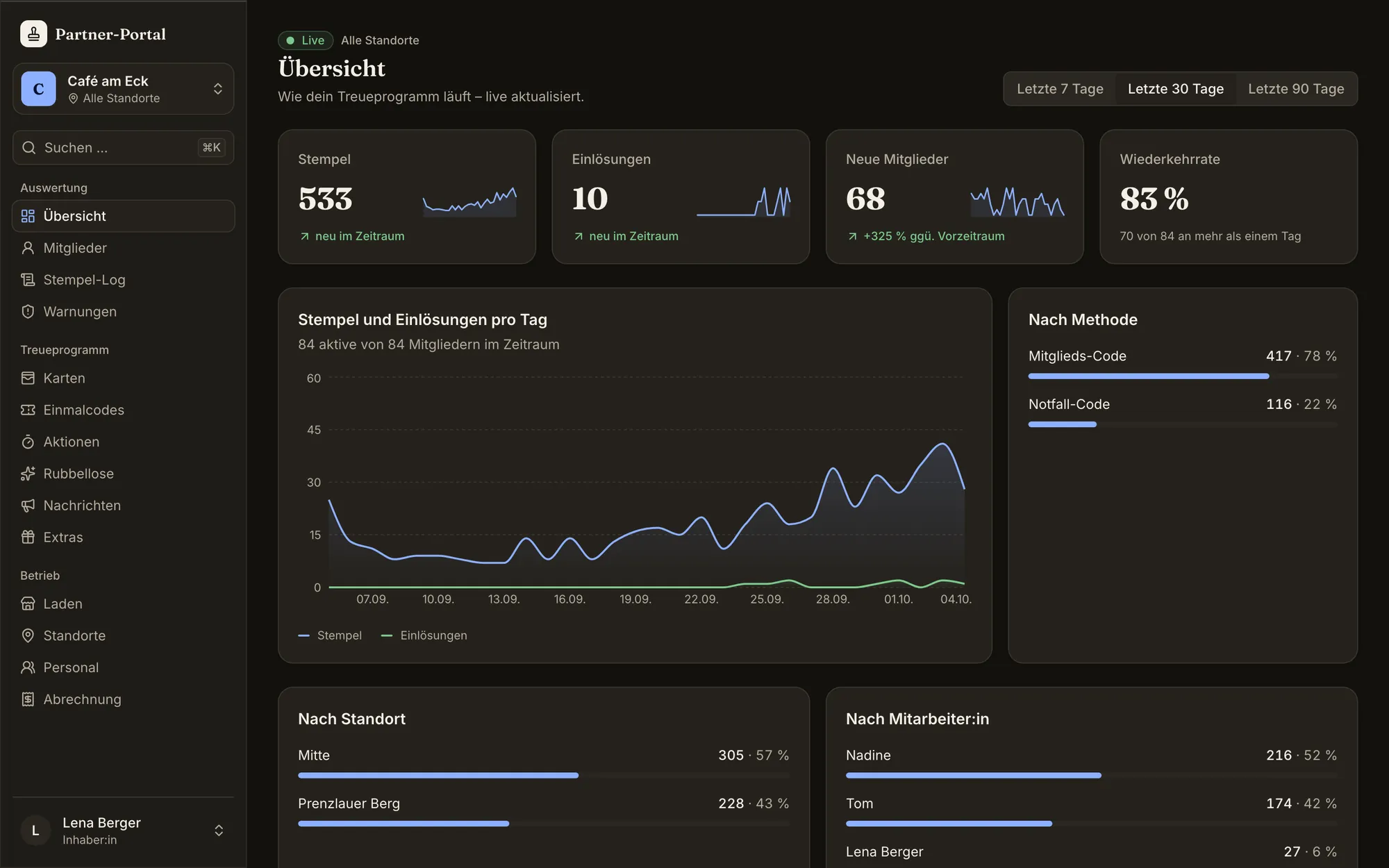Screen dimensions: 1389x868
Task: Click the Übersicht grid icon in sidebar
Action: (x=28, y=216)
